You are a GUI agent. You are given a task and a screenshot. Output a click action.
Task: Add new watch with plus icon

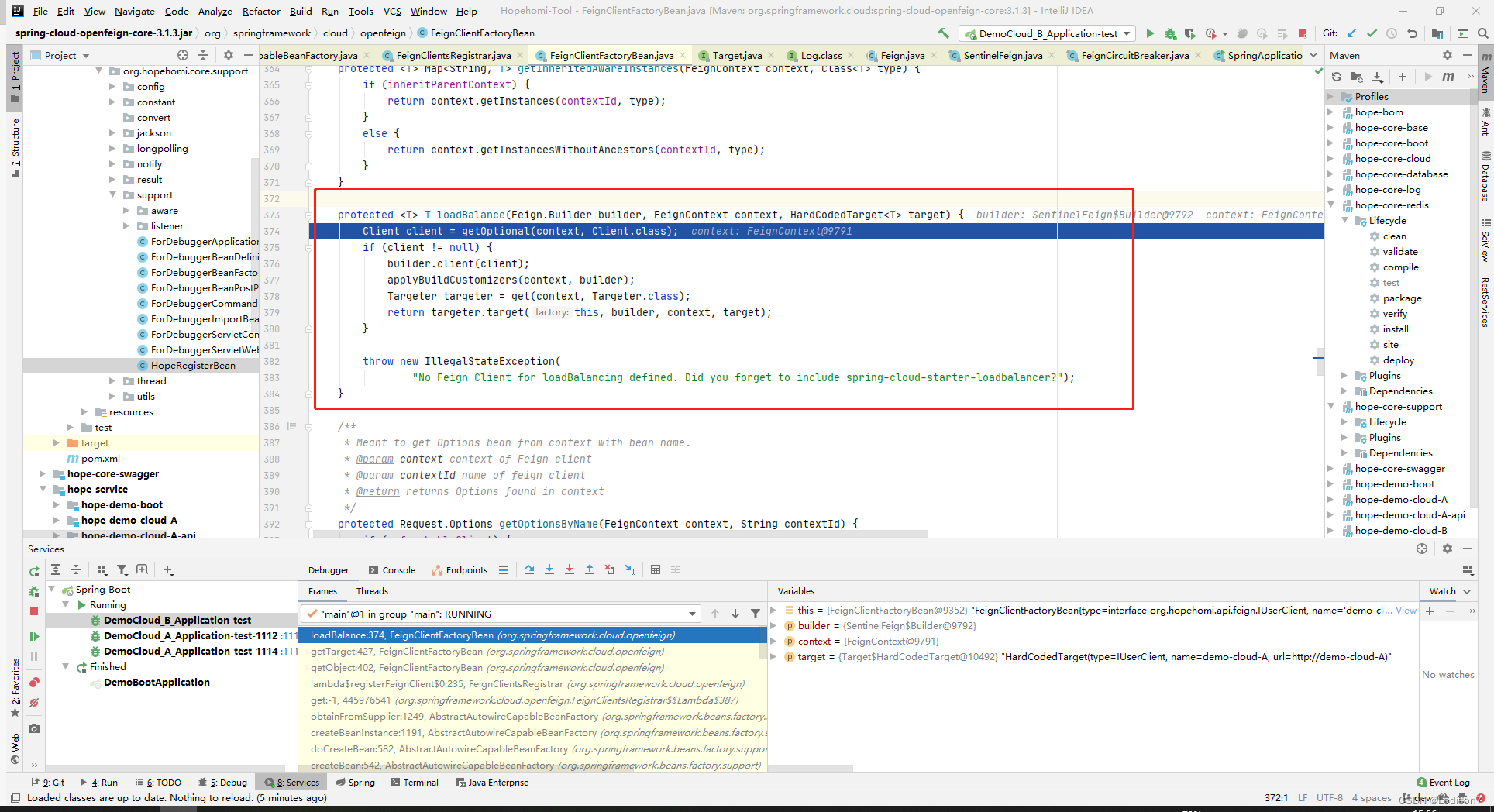pyautogui.click(x=1430, y=611)
